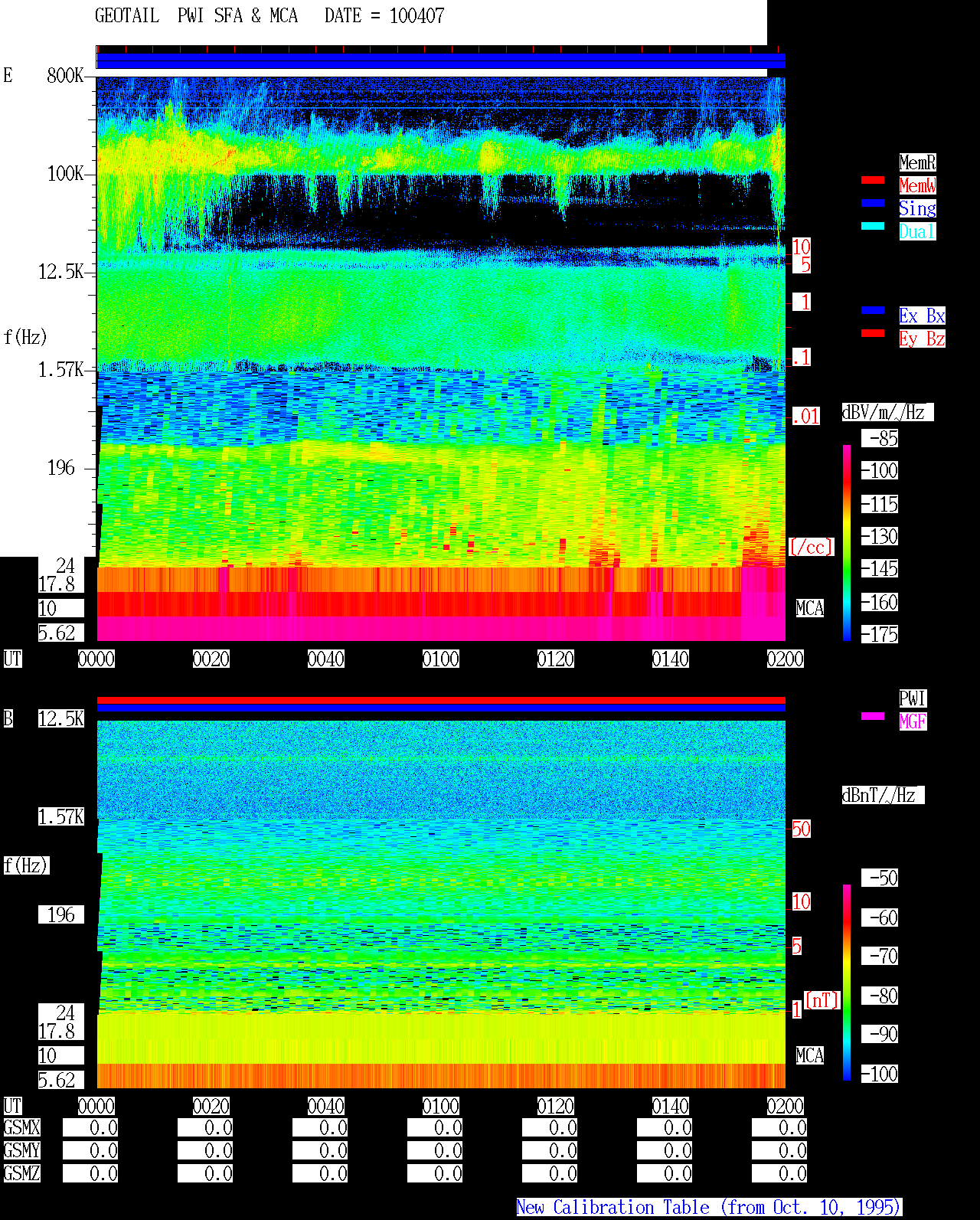Screen dimensions: 980x1220
Task: Click 0140 time label under B spectrogram
Action: point(671,1106)
